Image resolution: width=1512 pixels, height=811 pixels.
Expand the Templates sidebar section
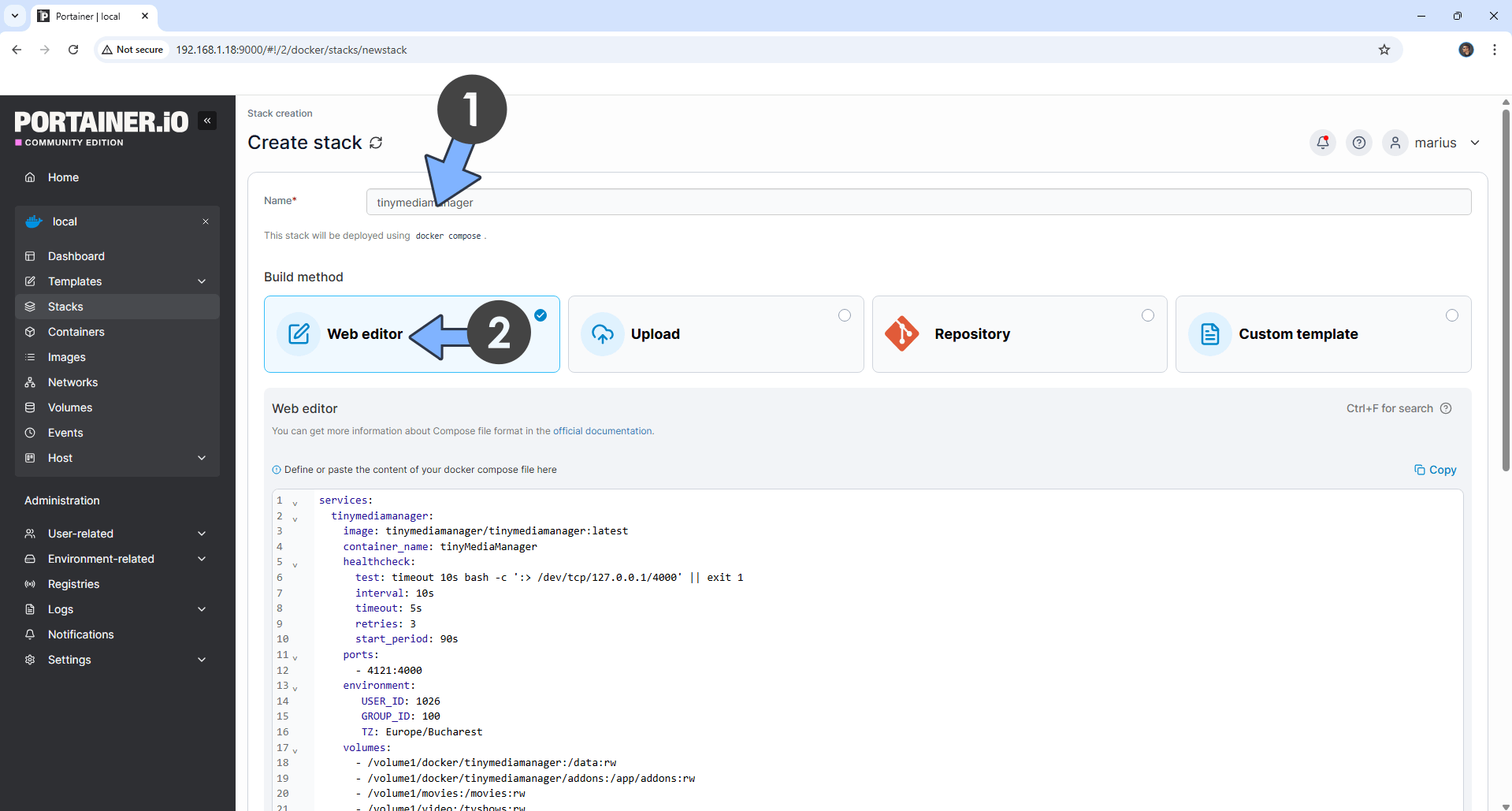point(202,281)
